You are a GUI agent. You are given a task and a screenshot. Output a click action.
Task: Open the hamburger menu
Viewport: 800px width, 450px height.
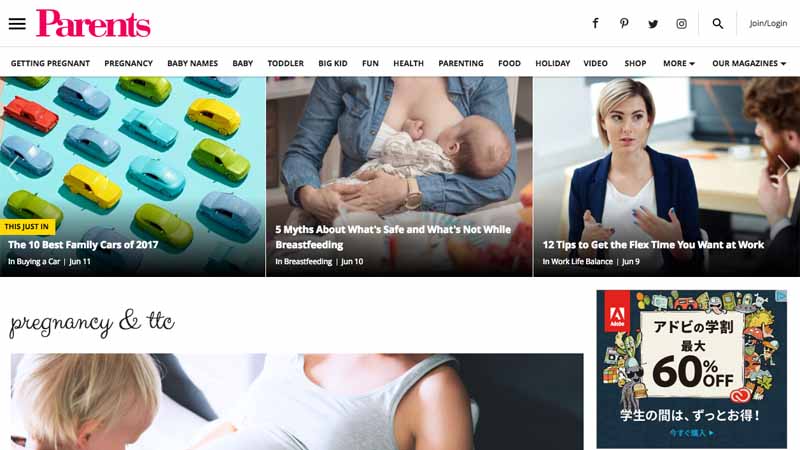[x=17, y=23]
